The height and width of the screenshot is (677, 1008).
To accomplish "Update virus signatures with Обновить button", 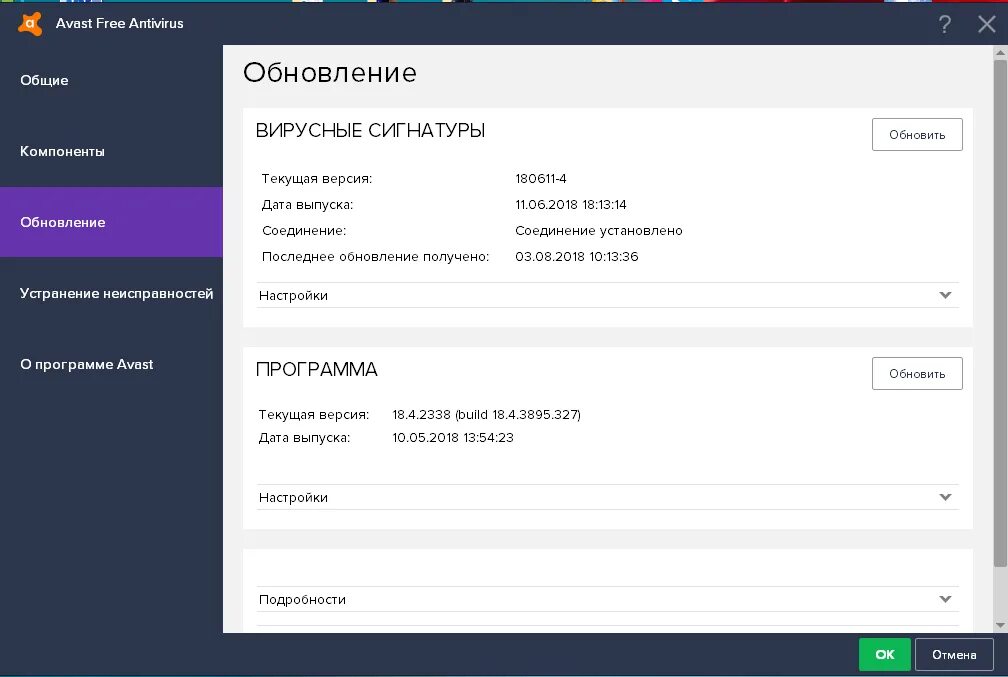I will coord(917,134).
